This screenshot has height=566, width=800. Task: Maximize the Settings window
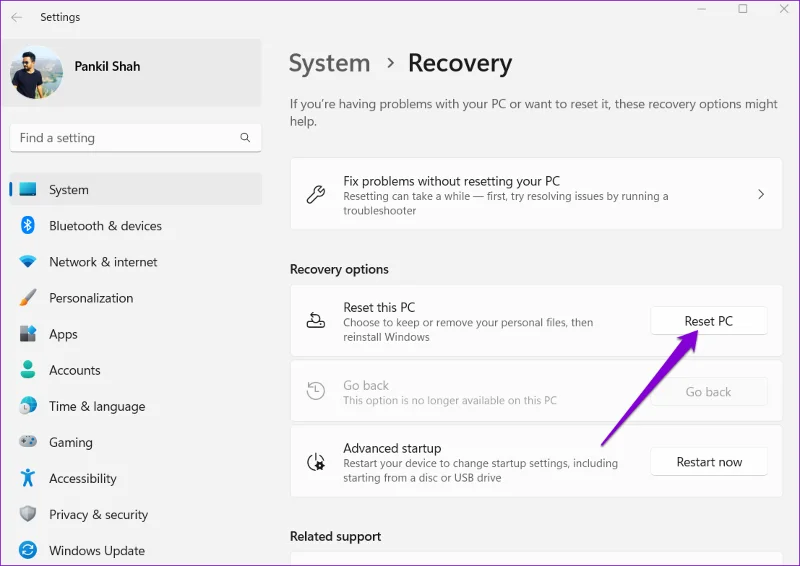(743, 9)
